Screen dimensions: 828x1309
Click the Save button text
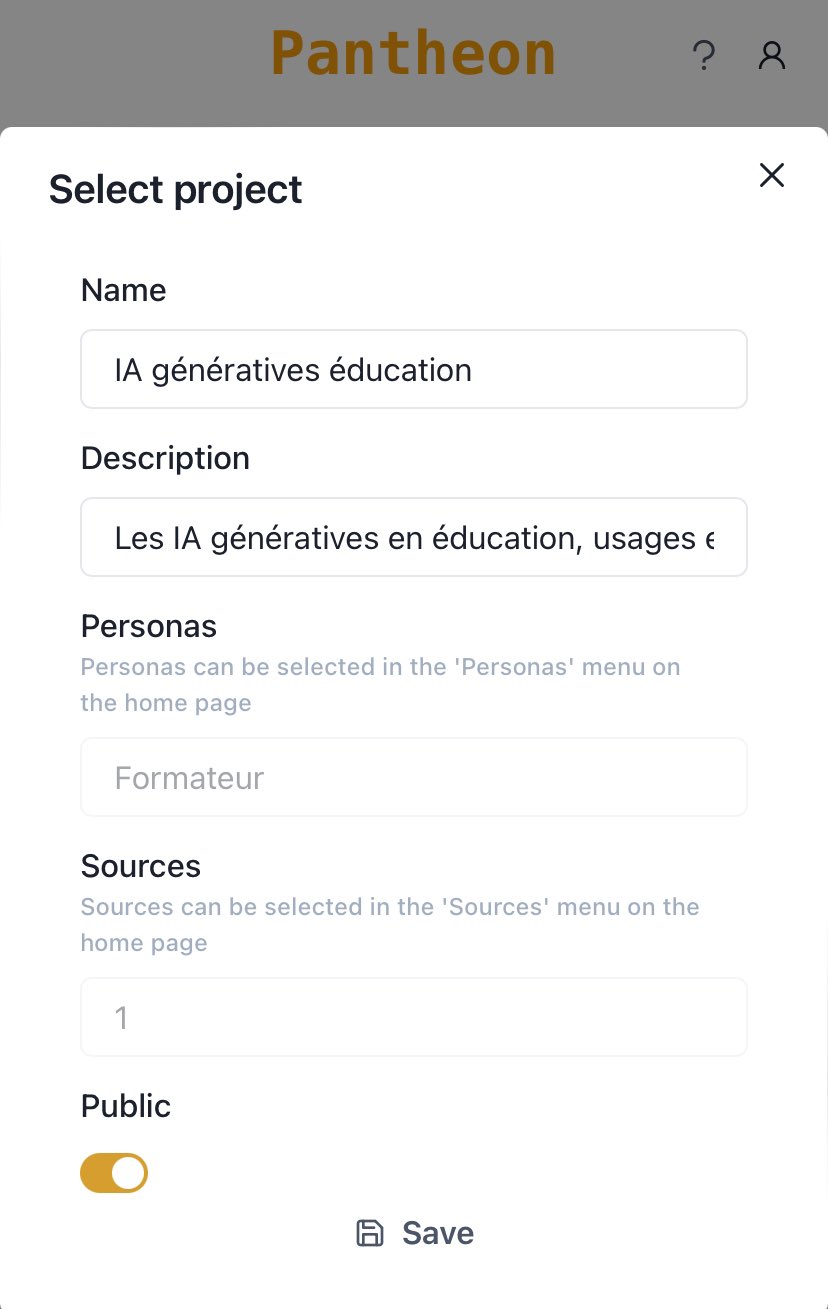point(438,1233)
